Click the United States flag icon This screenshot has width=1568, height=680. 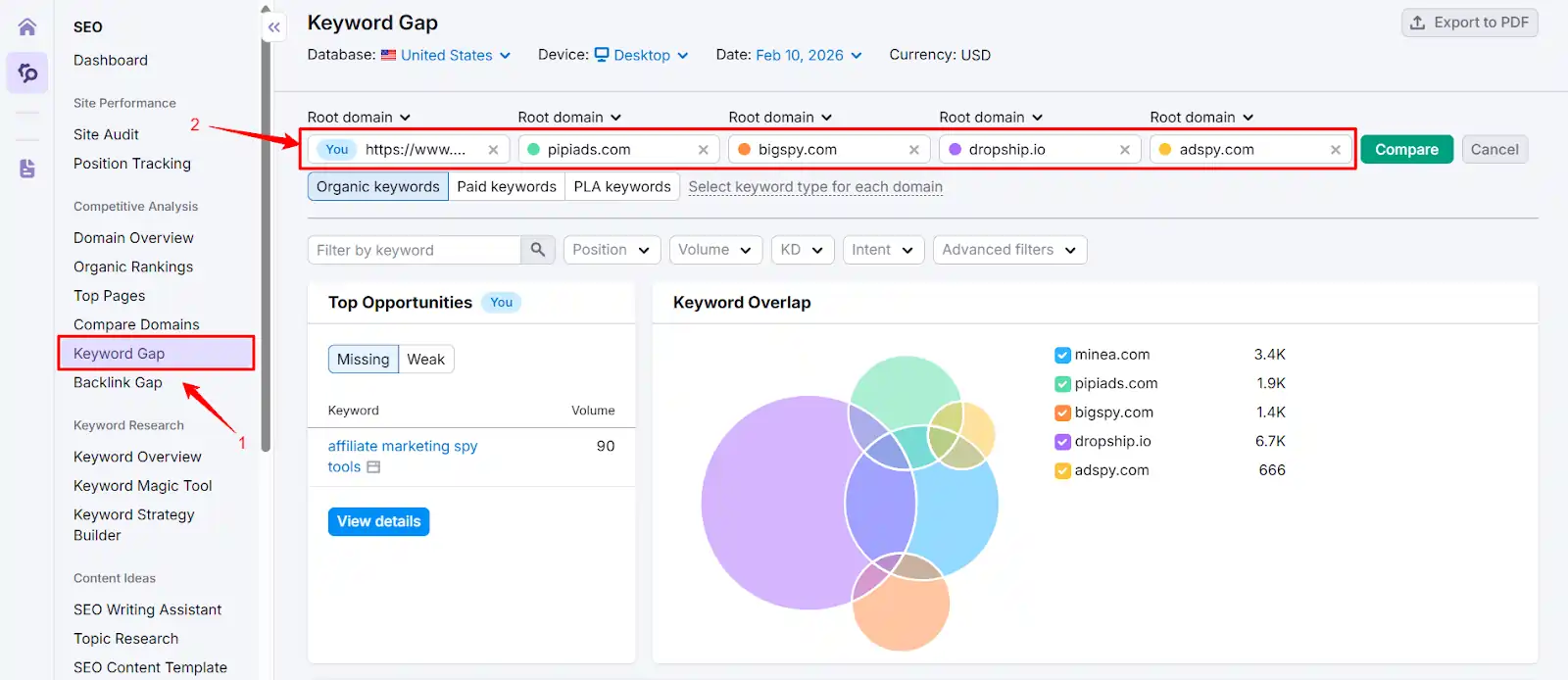pos(389,55)
